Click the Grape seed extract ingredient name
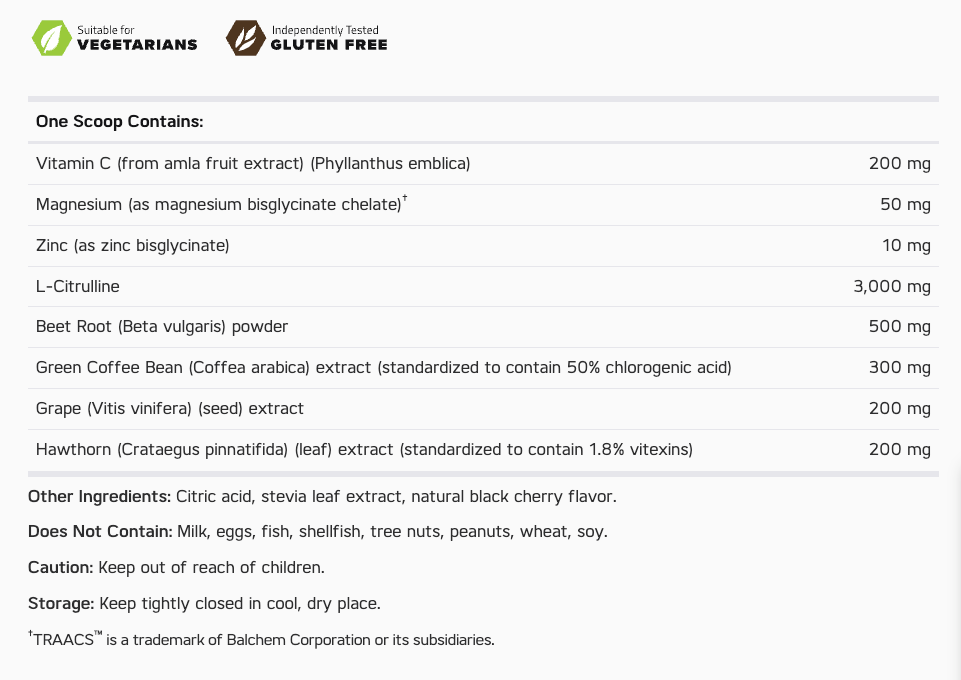 click(169, 409)
